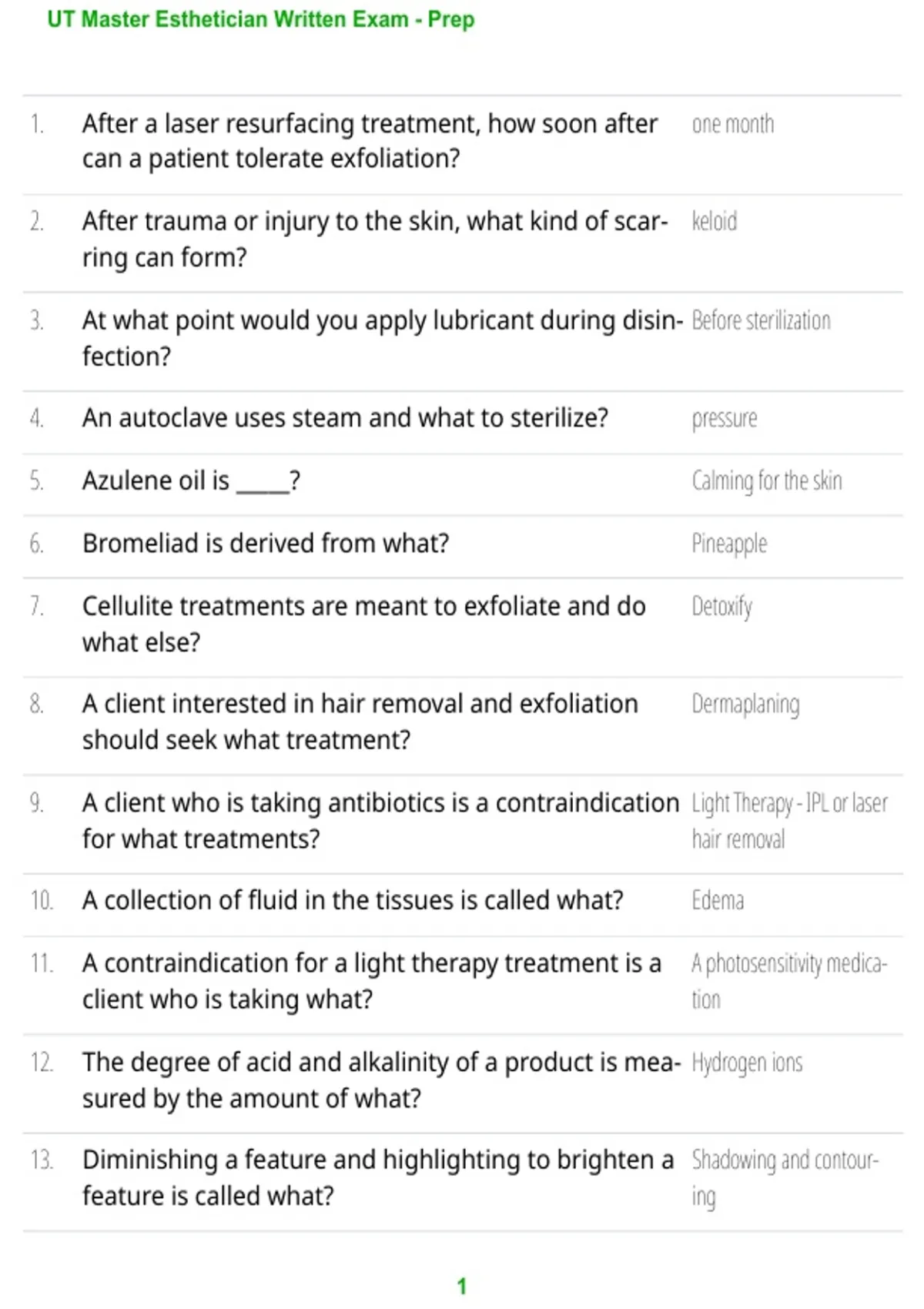Click the green page number 1

point(461,1286)
